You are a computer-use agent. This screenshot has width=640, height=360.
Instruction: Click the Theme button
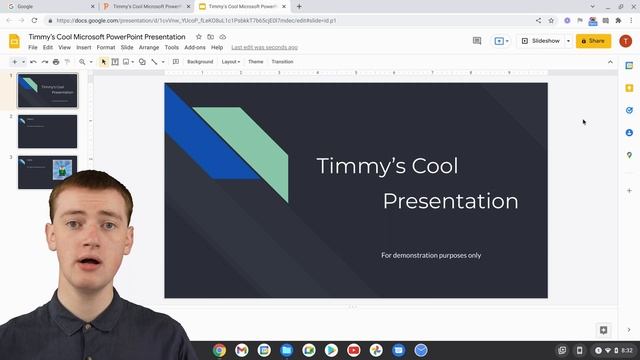(256, 62)
